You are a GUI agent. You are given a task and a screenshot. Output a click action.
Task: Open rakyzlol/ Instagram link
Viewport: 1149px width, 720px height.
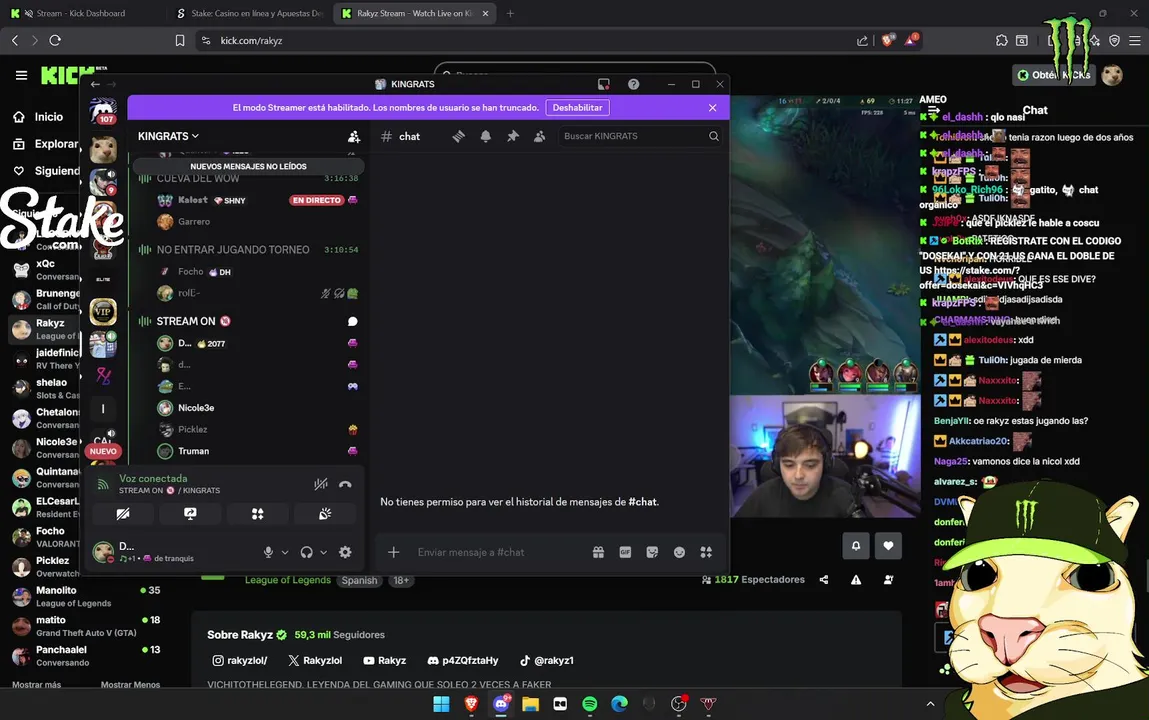pos(240,661)
